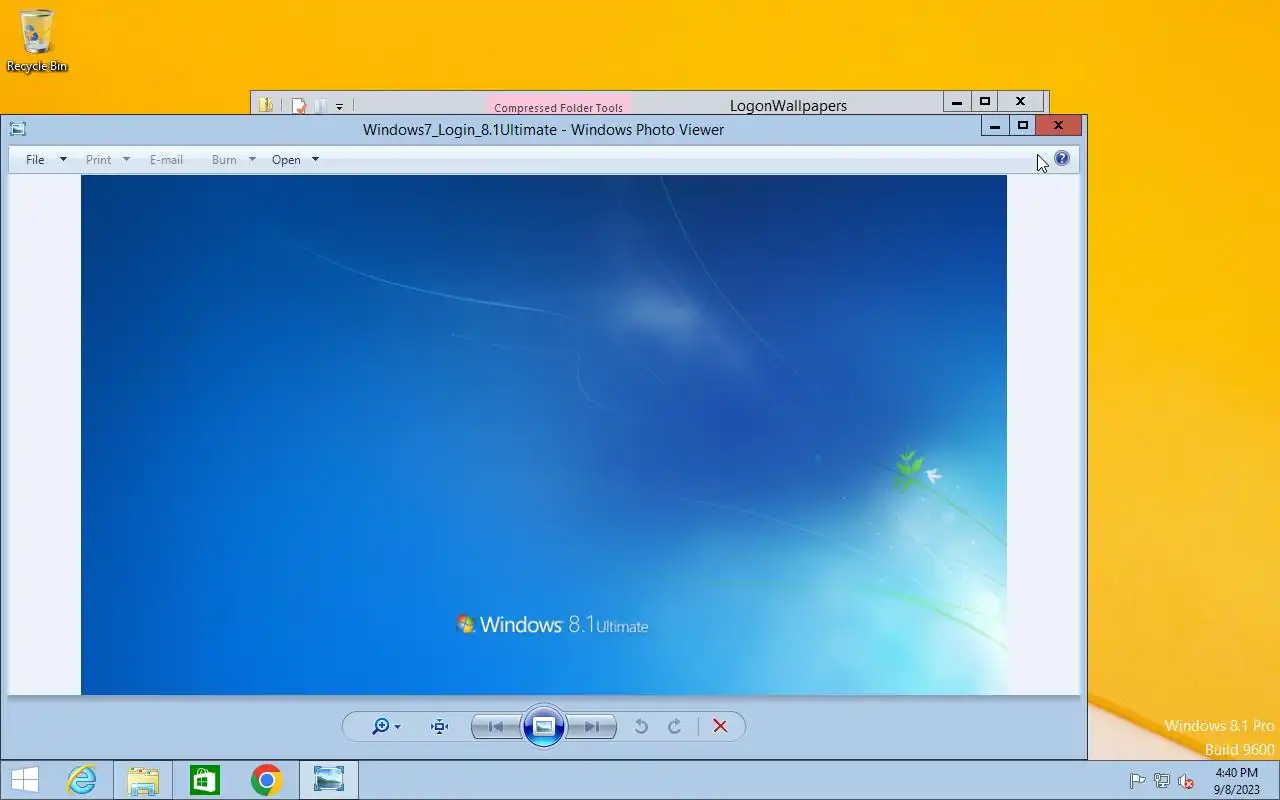Open the Burn menu
Screen dimensions: 1280x800
[224, 160]
